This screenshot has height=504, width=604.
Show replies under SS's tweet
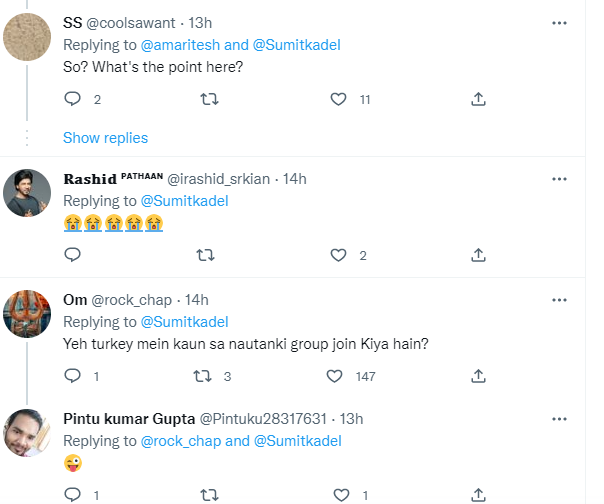point(105,137)
